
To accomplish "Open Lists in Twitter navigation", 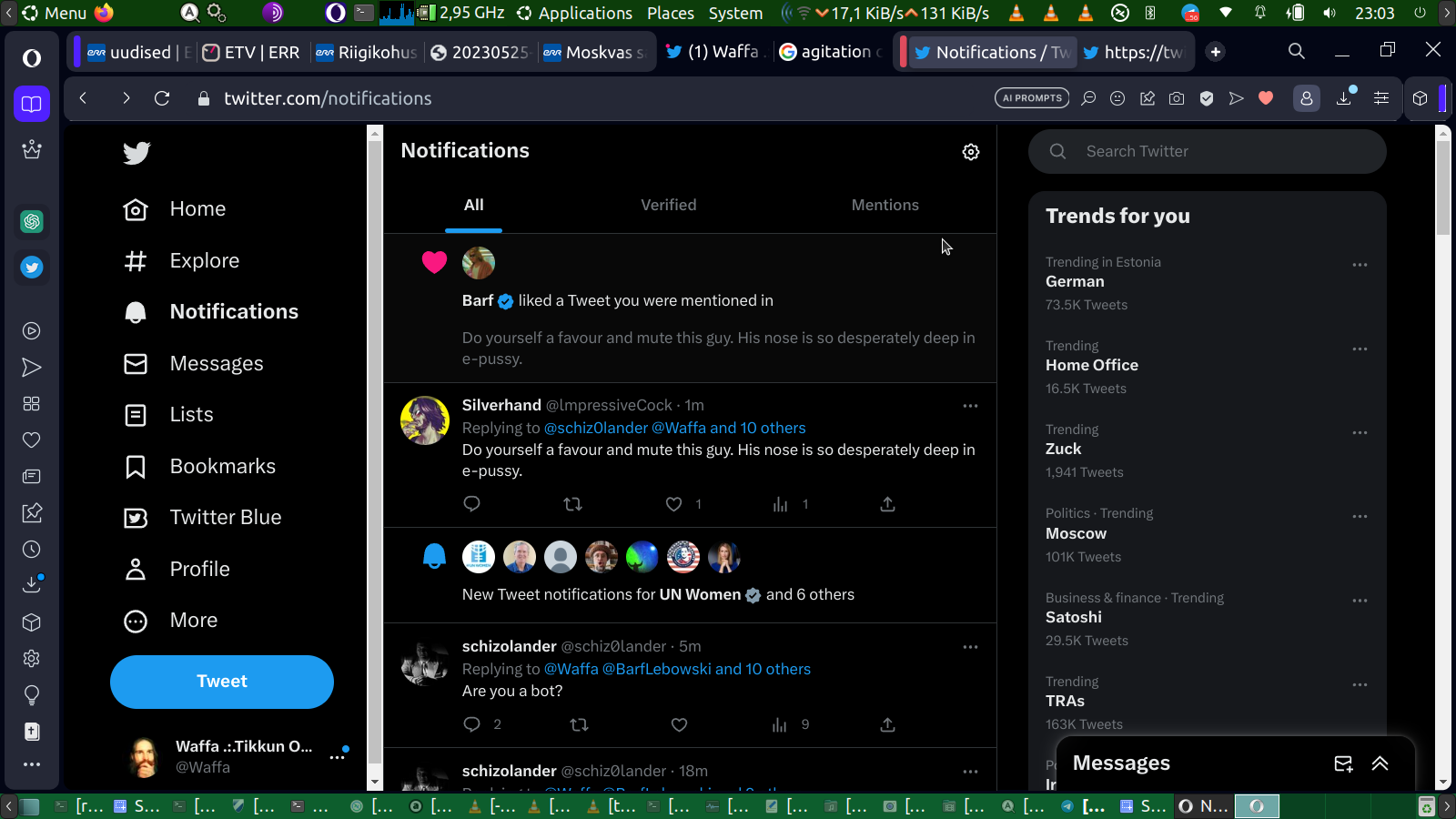I will pyautogui.click(x=168, y=415).
